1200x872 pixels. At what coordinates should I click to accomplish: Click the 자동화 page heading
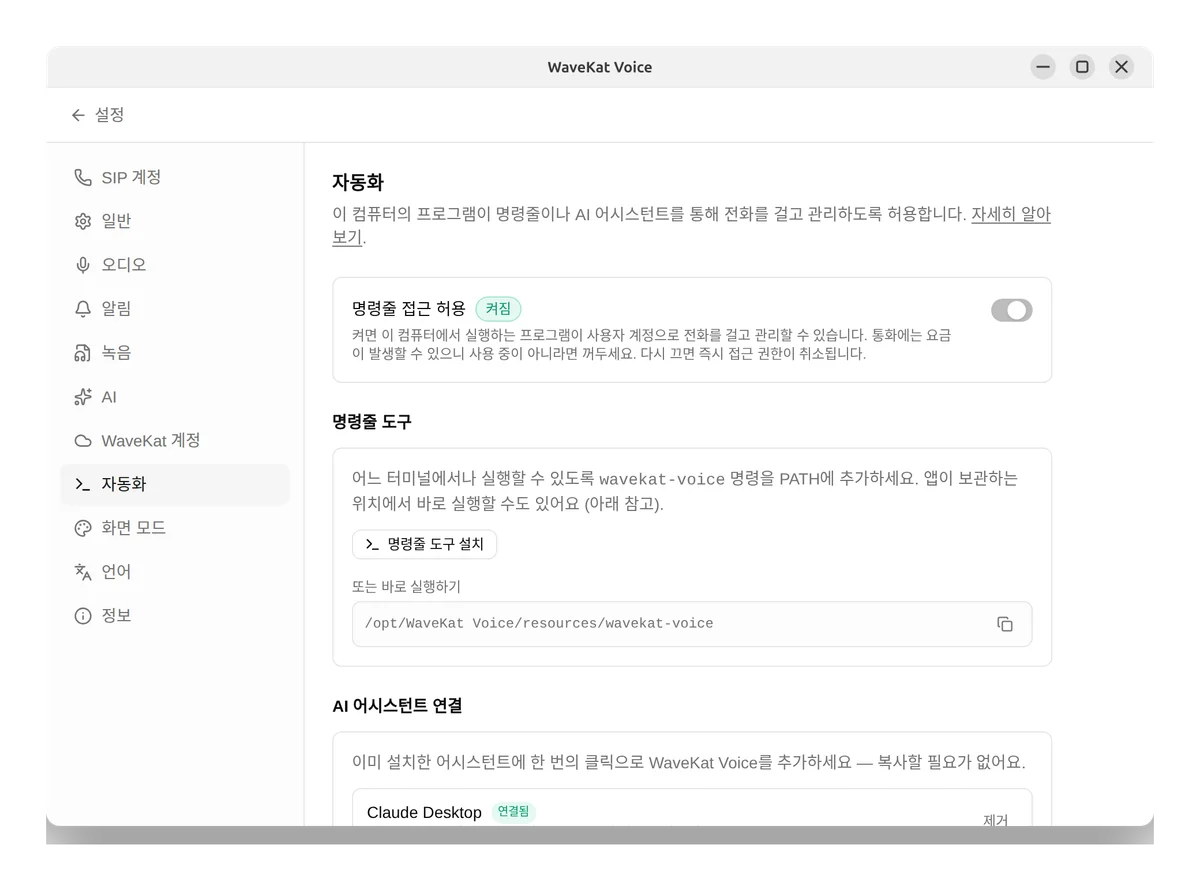[358, 182]
